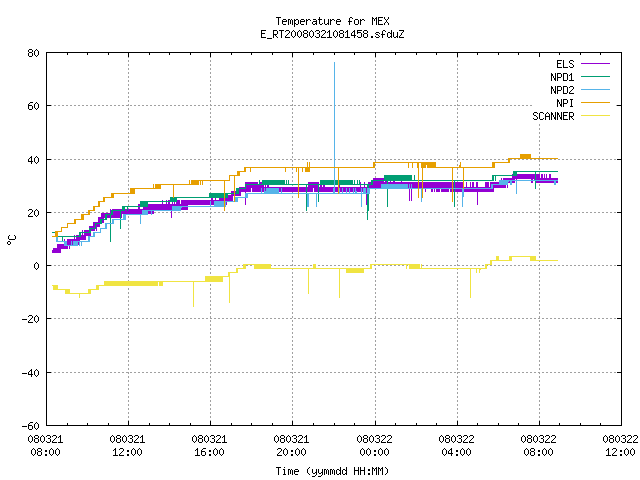The image size is (640, 480).
Task: Click the ELS legend label
Action: [565, 64]
